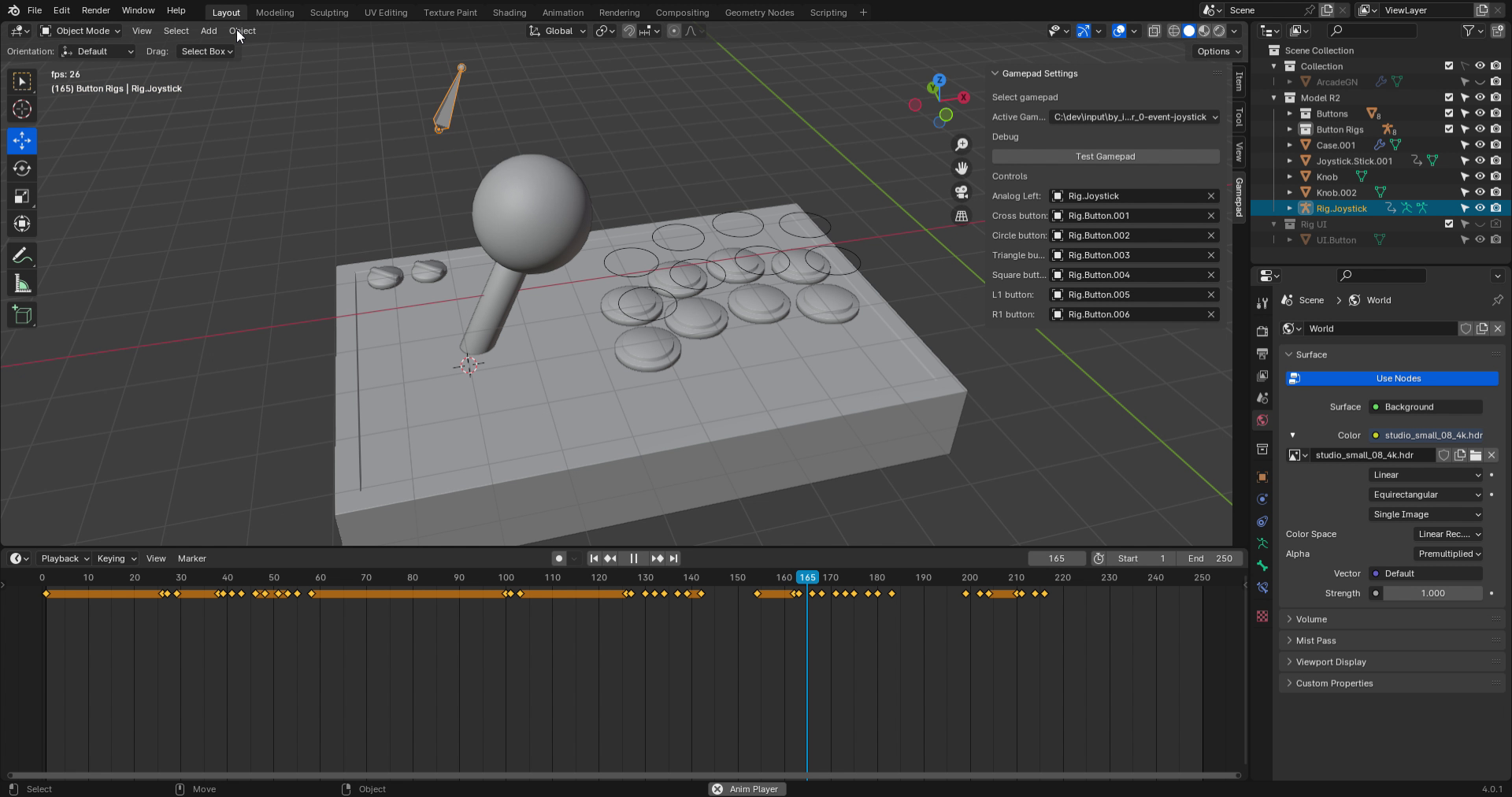
Task: Activate the Measure tool
Action: [21, 282]
